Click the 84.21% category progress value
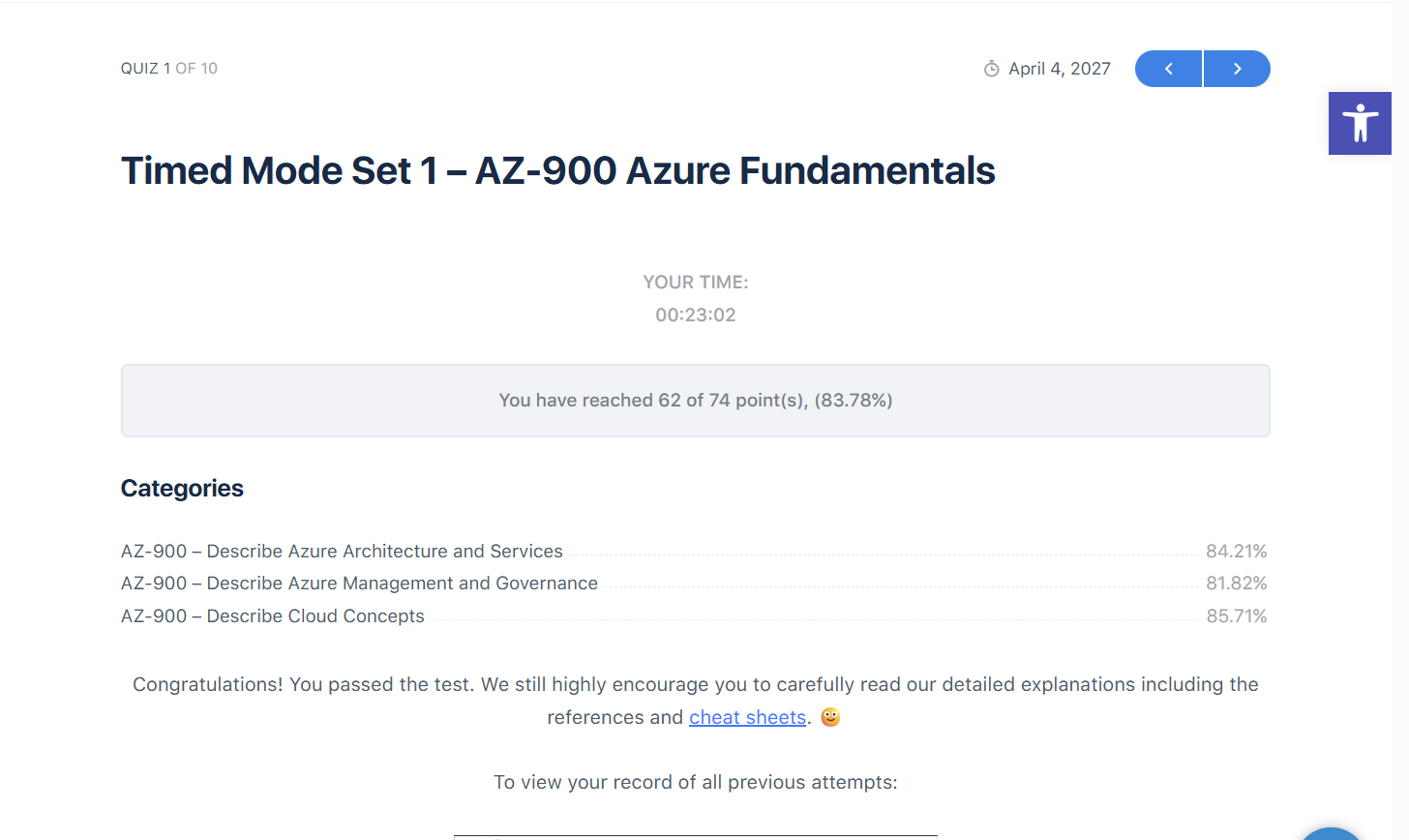 (1237, 550)
